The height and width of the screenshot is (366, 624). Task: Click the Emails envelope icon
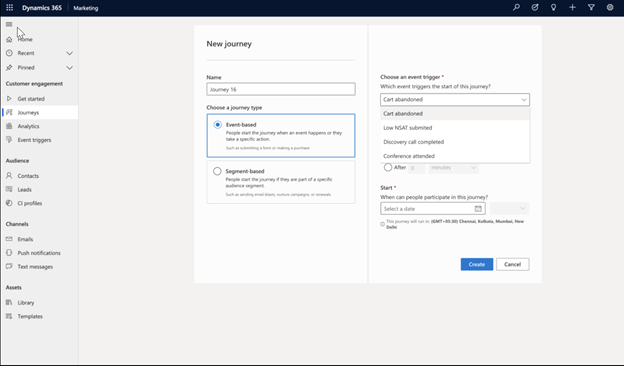[x=9, y=239]
